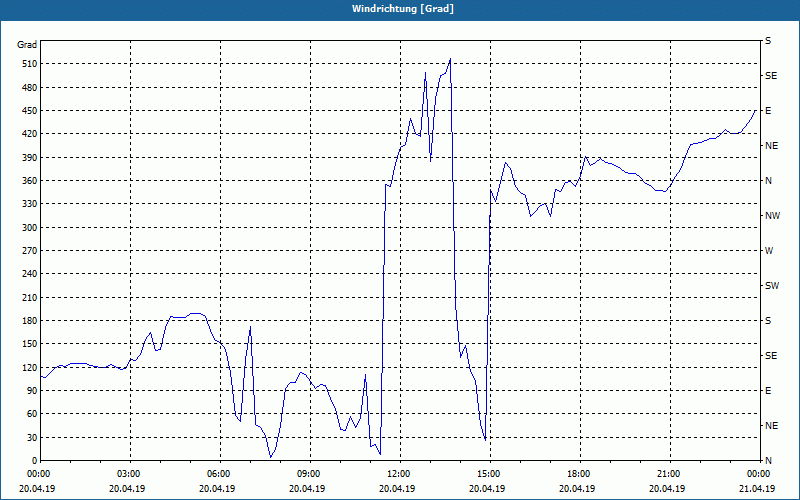This screenshot has width=800, height=500.
Task: Select the 20.04.19 date below 18:00
Action: [x=577, y=488]
